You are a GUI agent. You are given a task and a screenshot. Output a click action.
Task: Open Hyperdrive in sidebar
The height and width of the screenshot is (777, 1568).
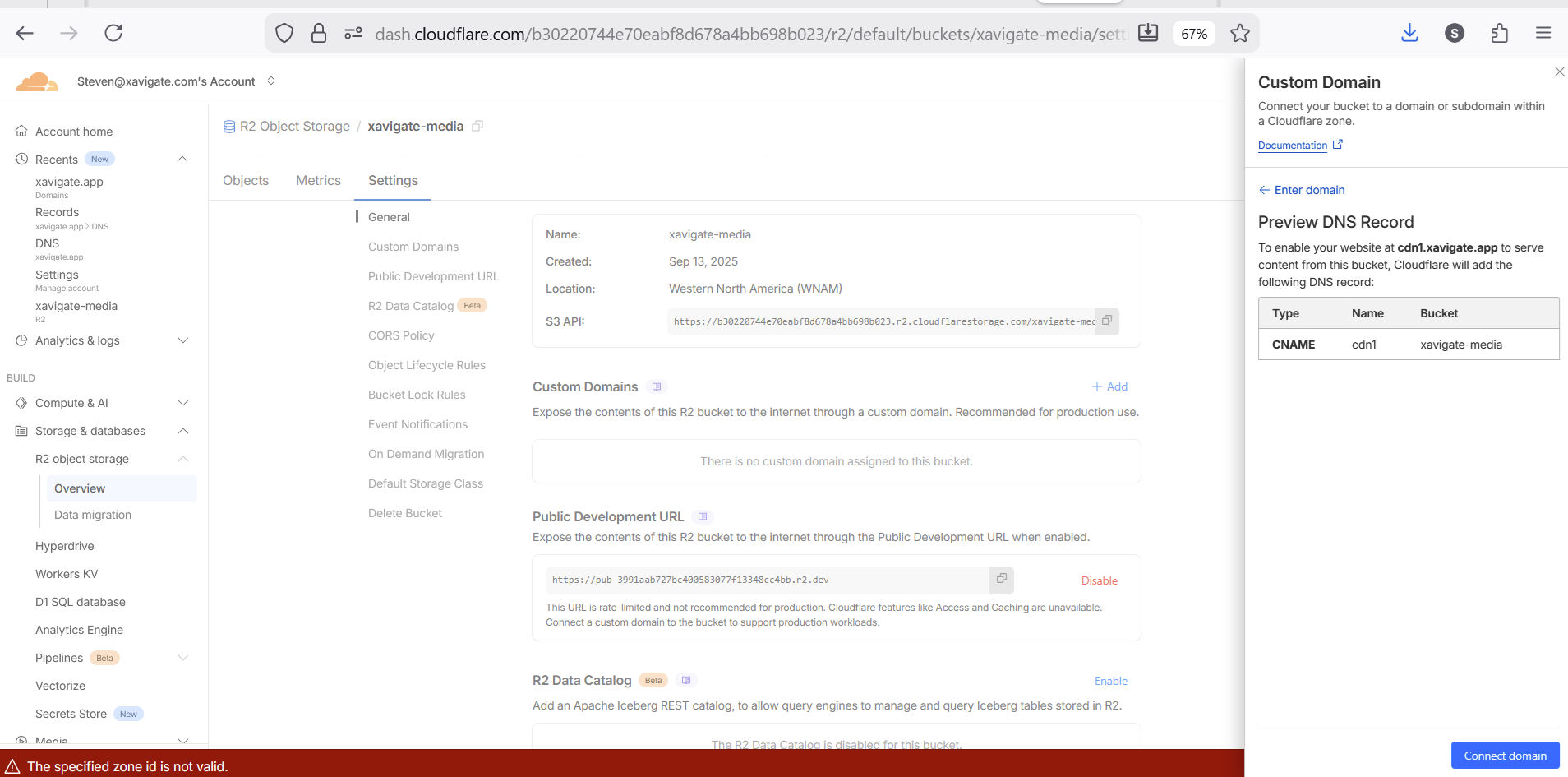[65, 546]
